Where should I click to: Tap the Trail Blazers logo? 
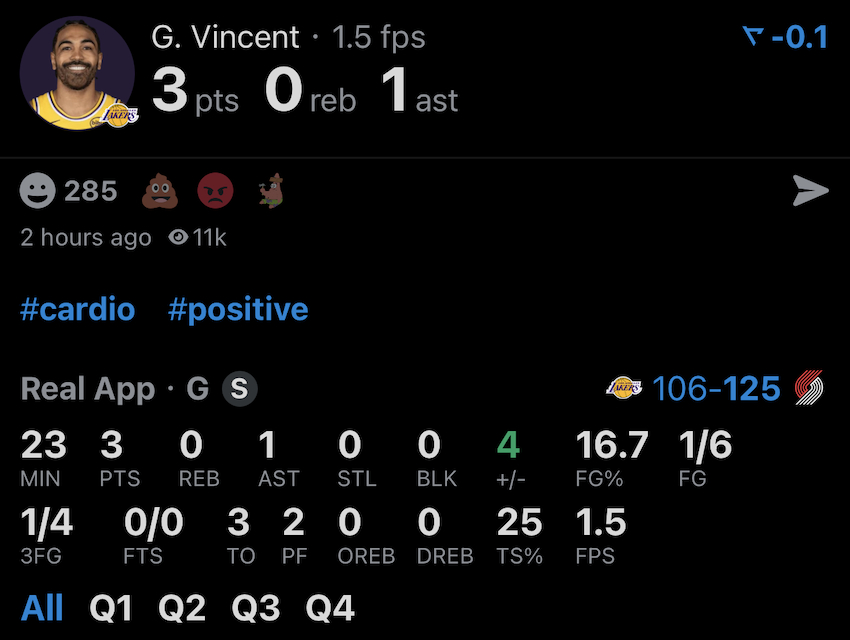809,388
